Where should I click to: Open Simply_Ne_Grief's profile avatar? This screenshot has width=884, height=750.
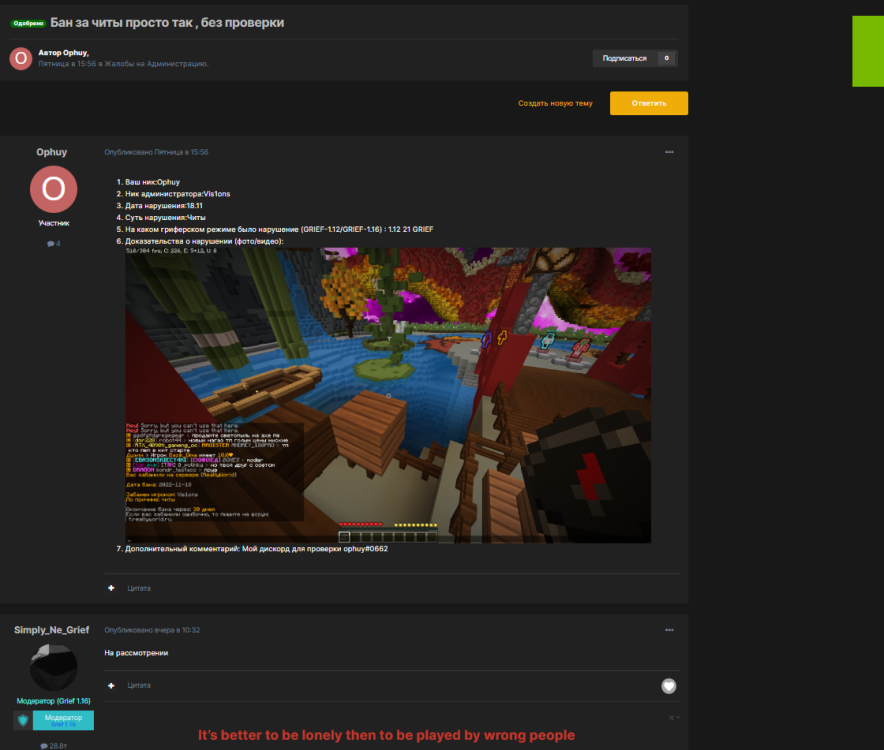click(54, 667)
